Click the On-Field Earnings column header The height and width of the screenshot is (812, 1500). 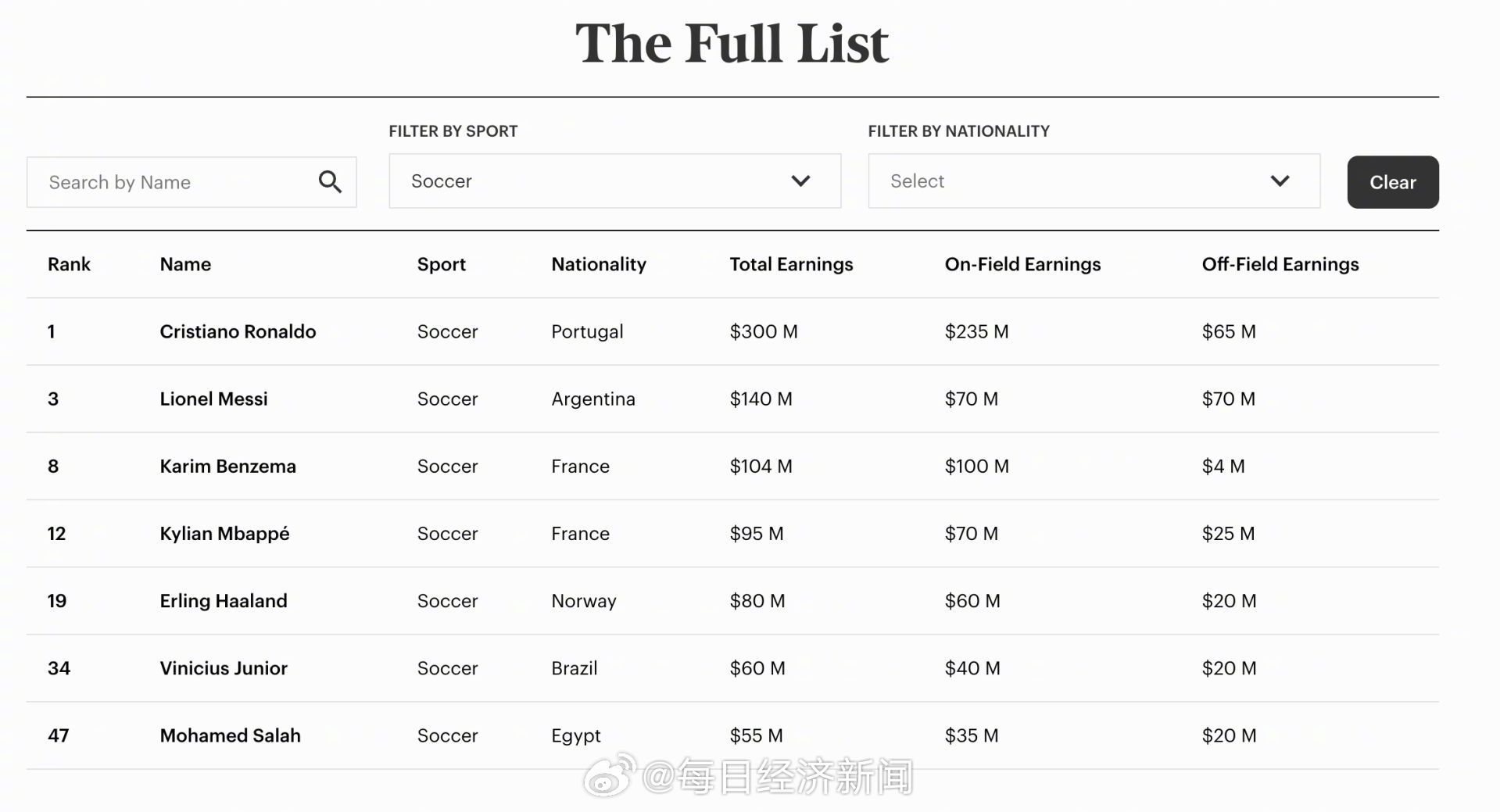1022,264
